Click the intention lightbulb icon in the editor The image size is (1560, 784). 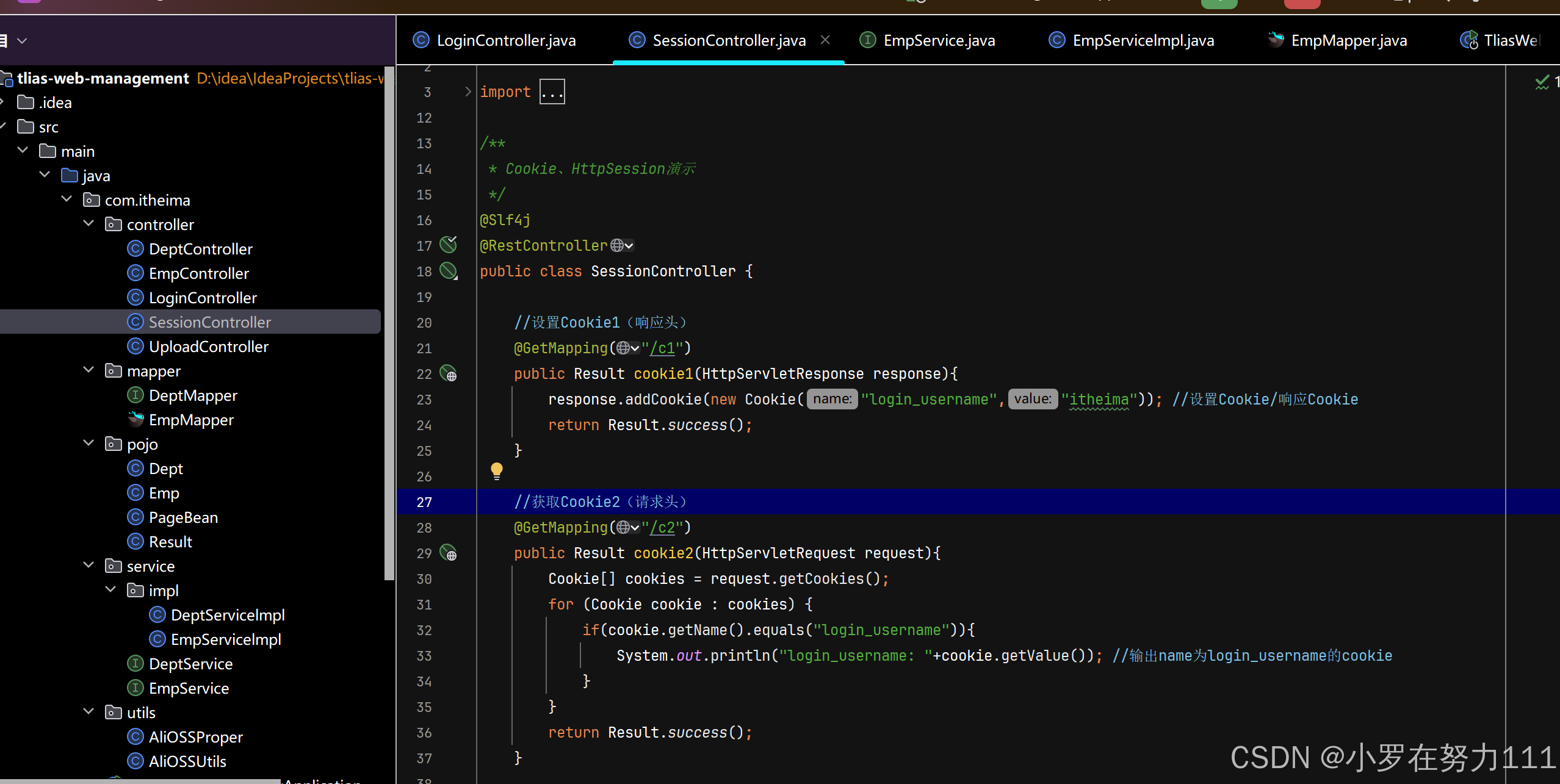pos(496,470)
